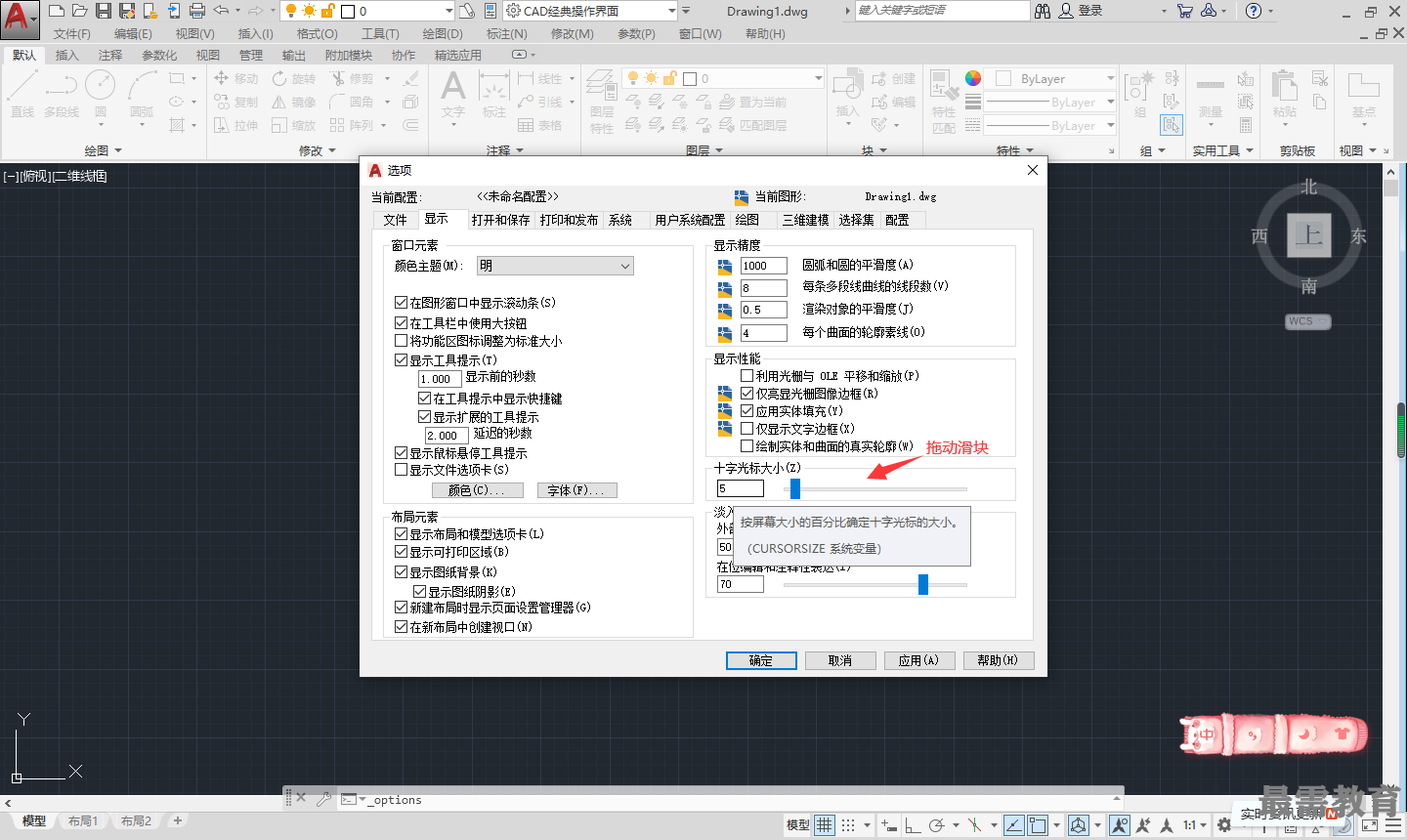Open the 格式(O) menu

(317, 33)
